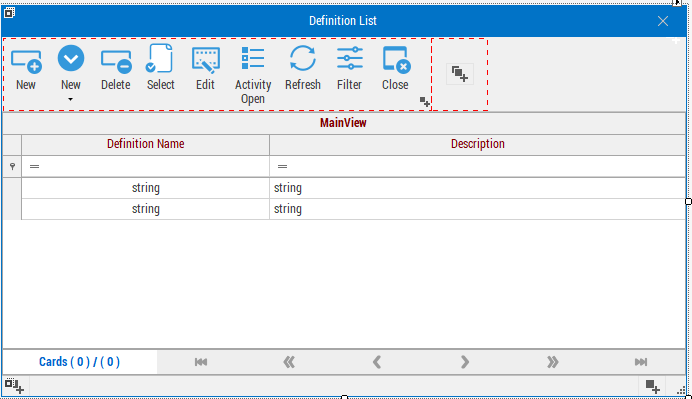This screenshot has height=399, width=692.
Task: Click the Select document icon
Action: tap(159, 58)
